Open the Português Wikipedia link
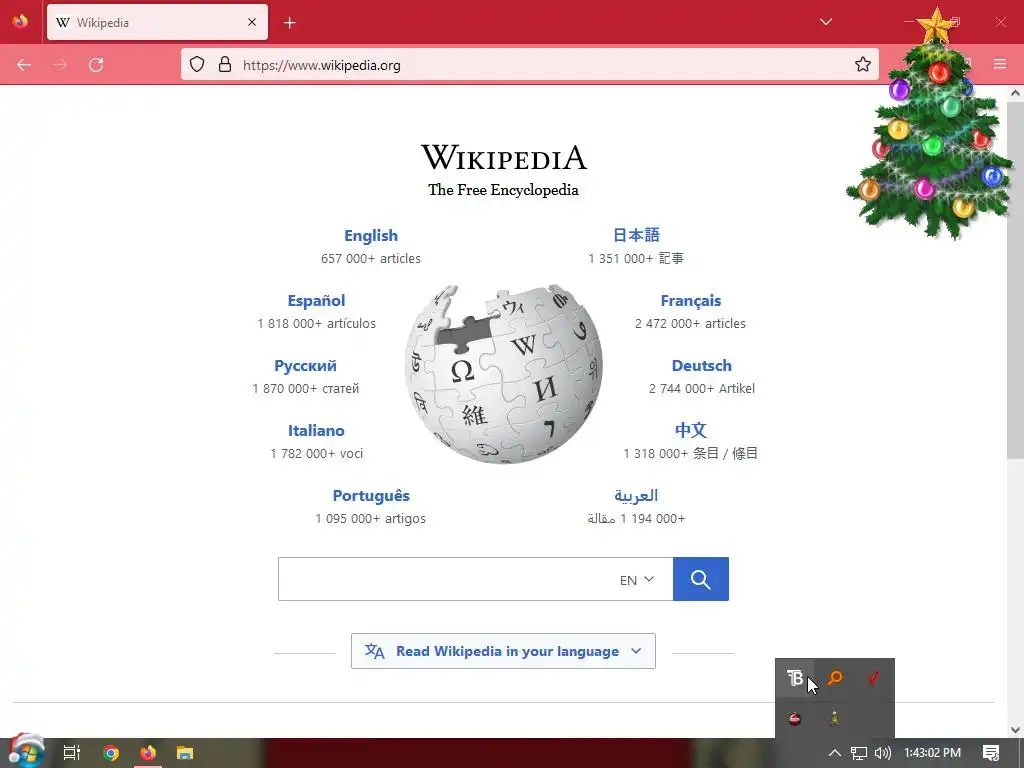 point(371,496)
